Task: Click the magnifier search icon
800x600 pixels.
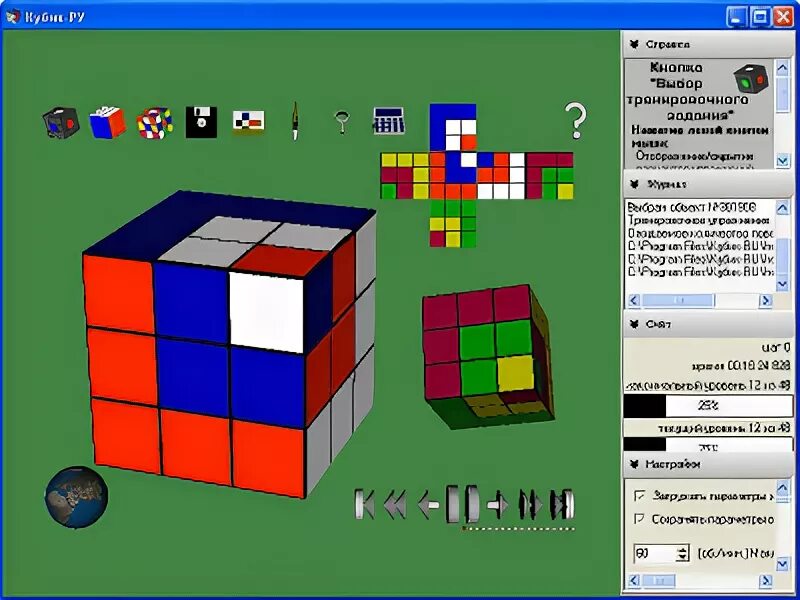Action: coord(342,122)
